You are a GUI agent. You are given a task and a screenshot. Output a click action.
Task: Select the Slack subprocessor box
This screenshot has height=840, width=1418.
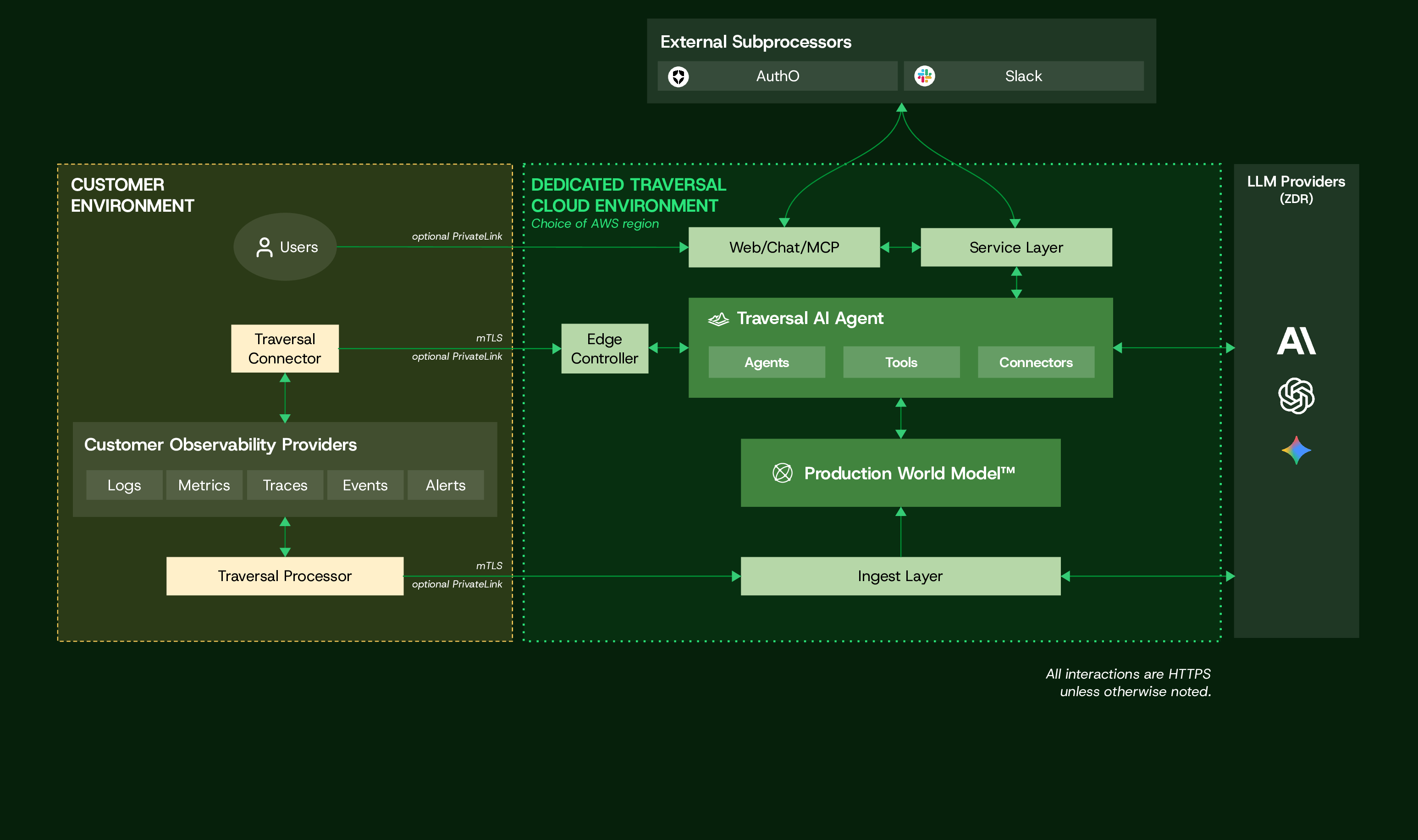1023,76
